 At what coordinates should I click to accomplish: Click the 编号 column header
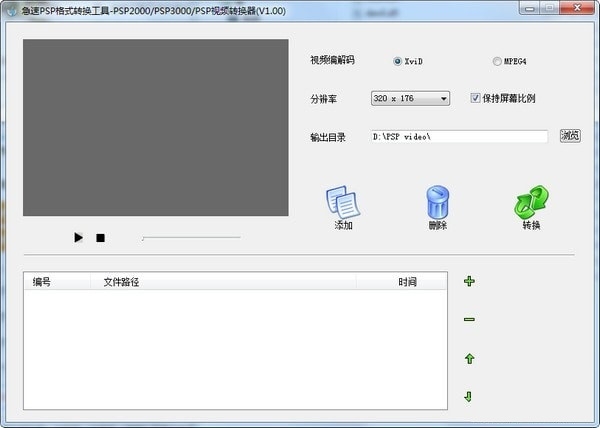[x=57, y=282]
